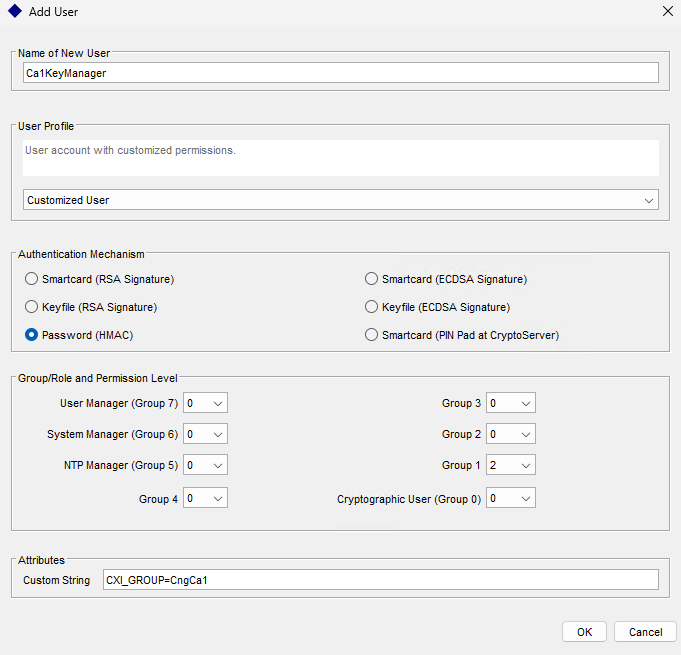The height and width of the screenshot is (655, 681).
Task: Open System Manager (Group 6) level dropdown
Action: coord(205,434)
